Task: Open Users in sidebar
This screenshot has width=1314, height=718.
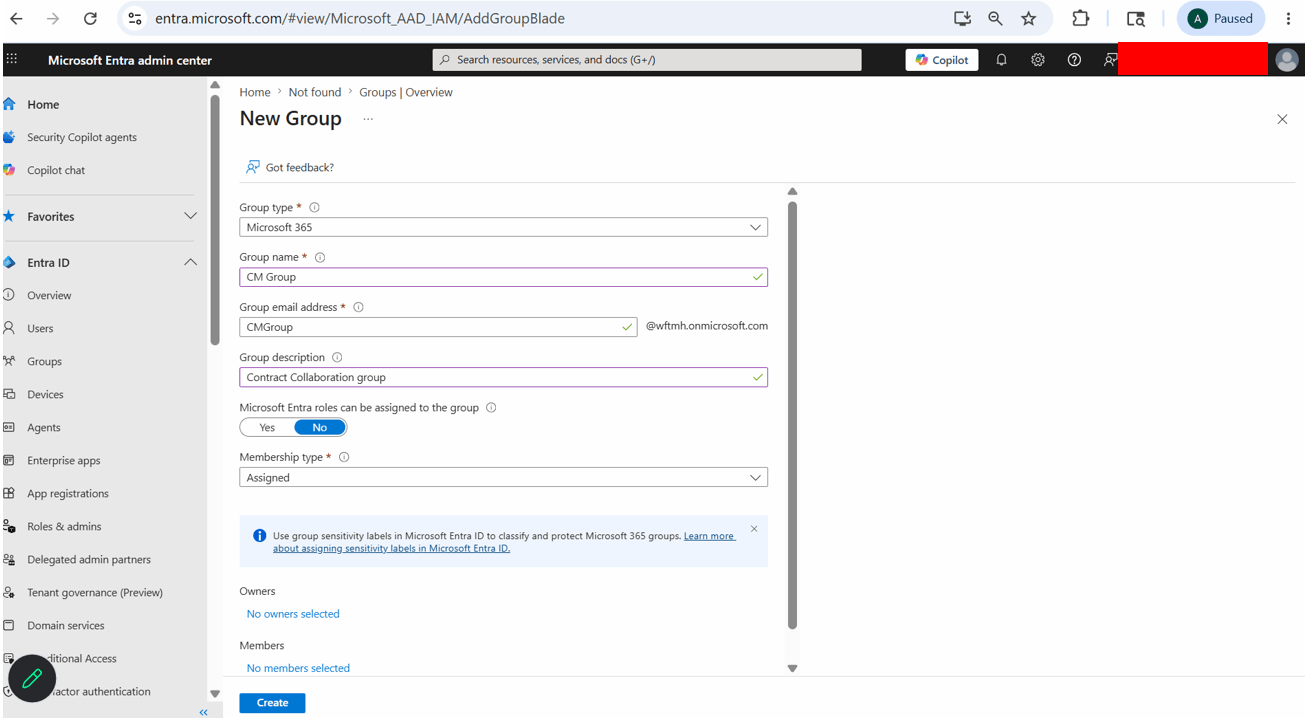Action: [x=40, y=328]
